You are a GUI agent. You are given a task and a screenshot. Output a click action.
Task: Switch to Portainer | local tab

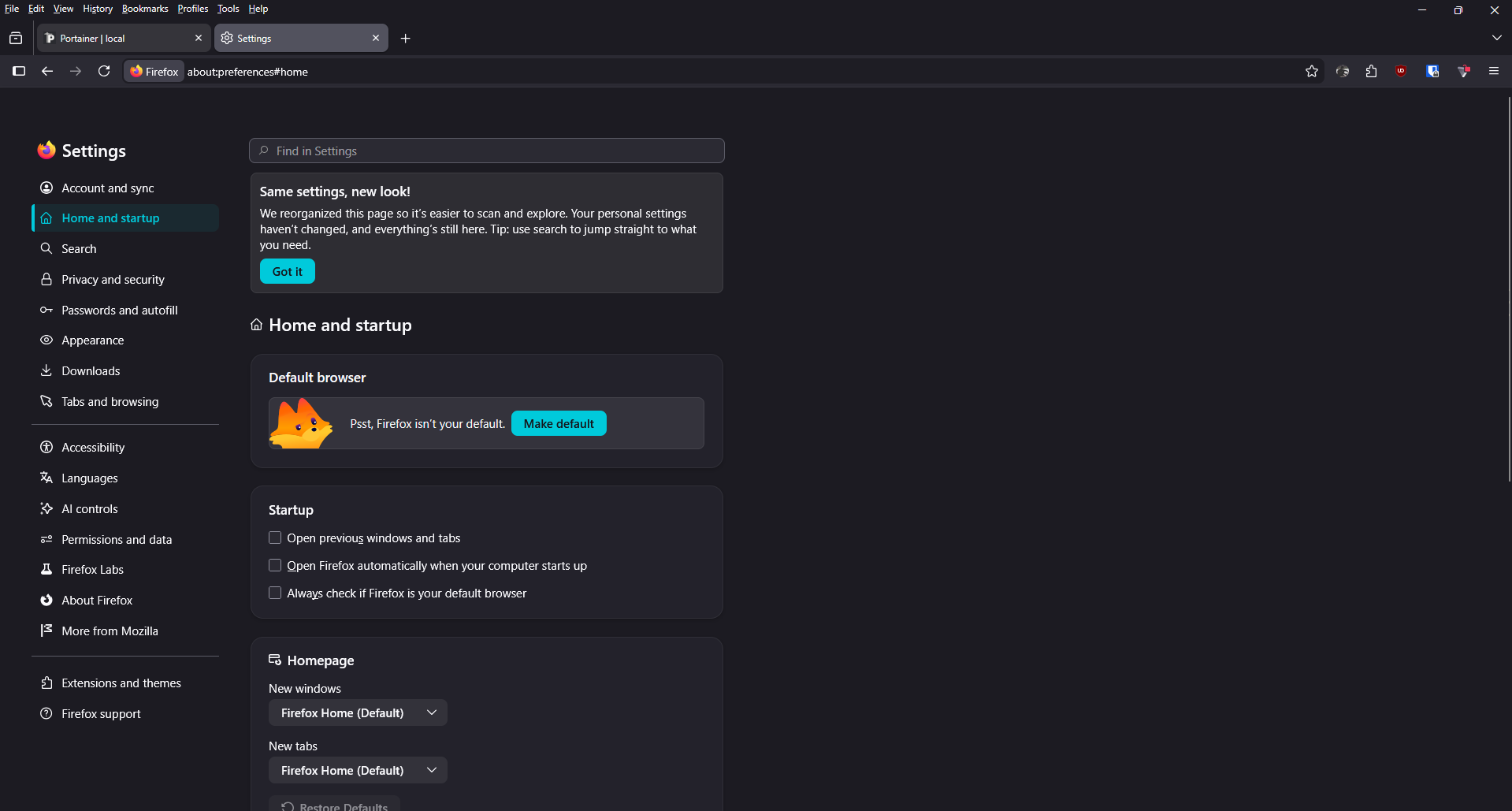(123, 38)
